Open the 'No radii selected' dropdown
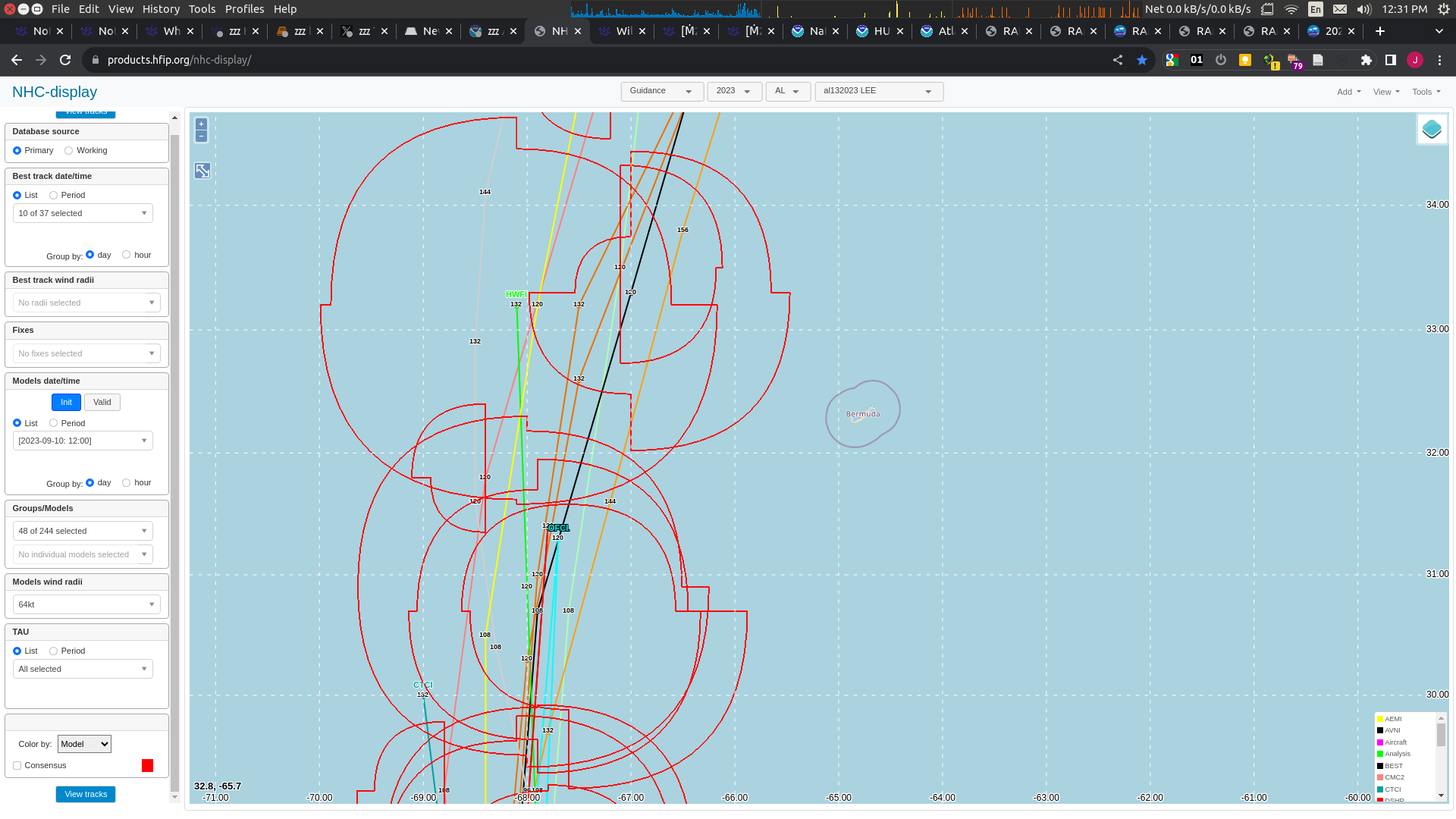The height and width of the screenshot is (819, 1456). click(x=86, y=303)
